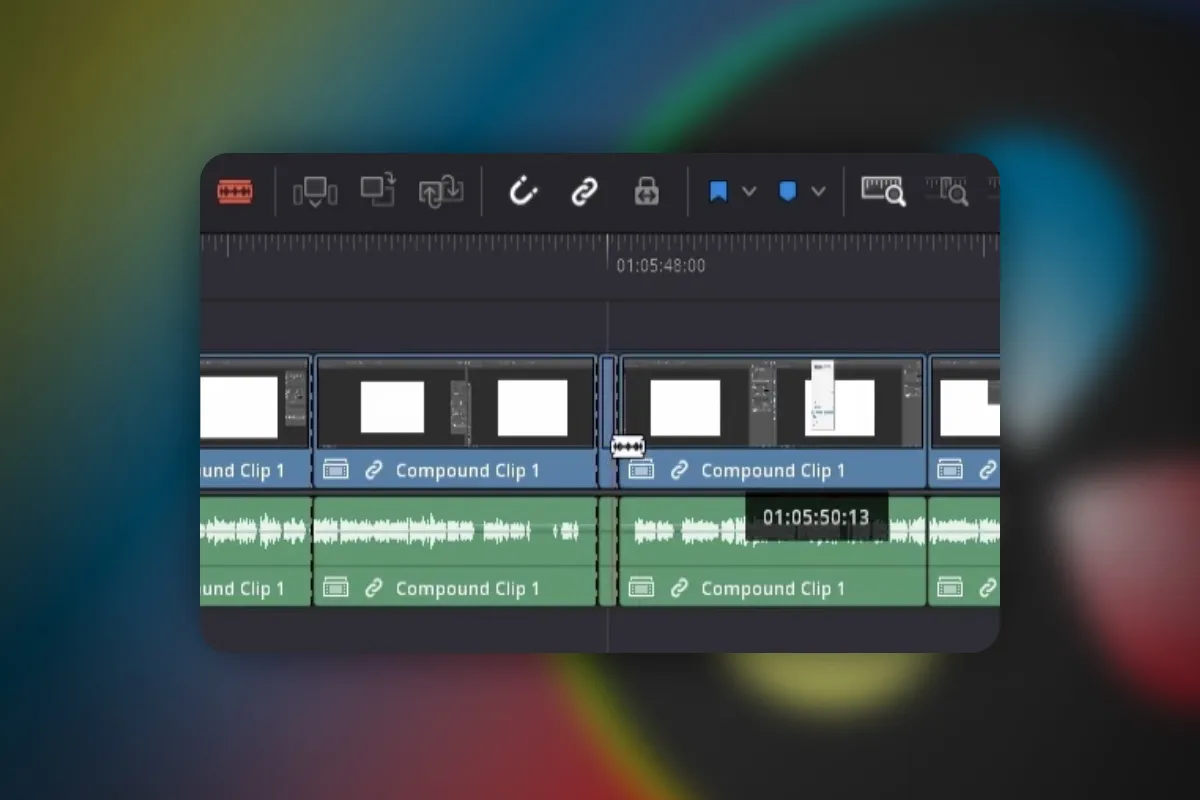Open the marker color dropdown arrow
Image resolution: width=1200 pixels, height=800 pixels.
point(818,191)
